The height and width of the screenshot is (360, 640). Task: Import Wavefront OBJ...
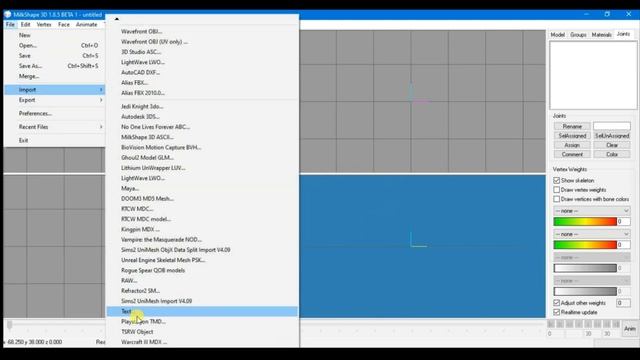[202, 31]
